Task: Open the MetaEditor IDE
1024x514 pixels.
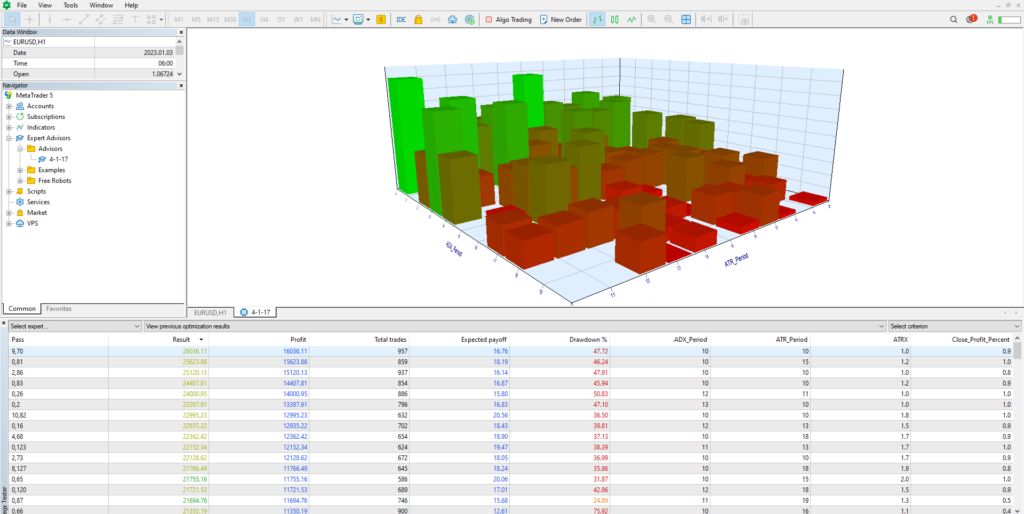Action: [401, 19]
